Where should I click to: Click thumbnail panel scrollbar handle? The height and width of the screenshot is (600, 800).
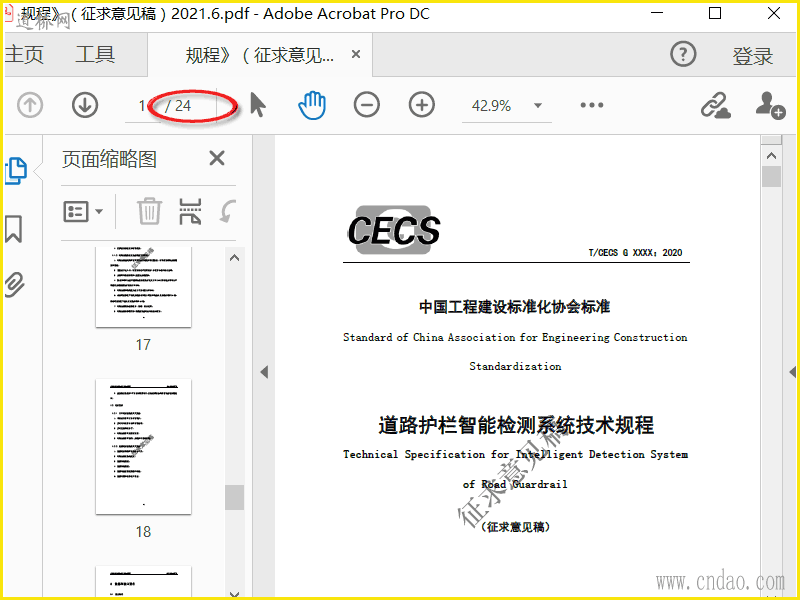click(x=235, y=497)
